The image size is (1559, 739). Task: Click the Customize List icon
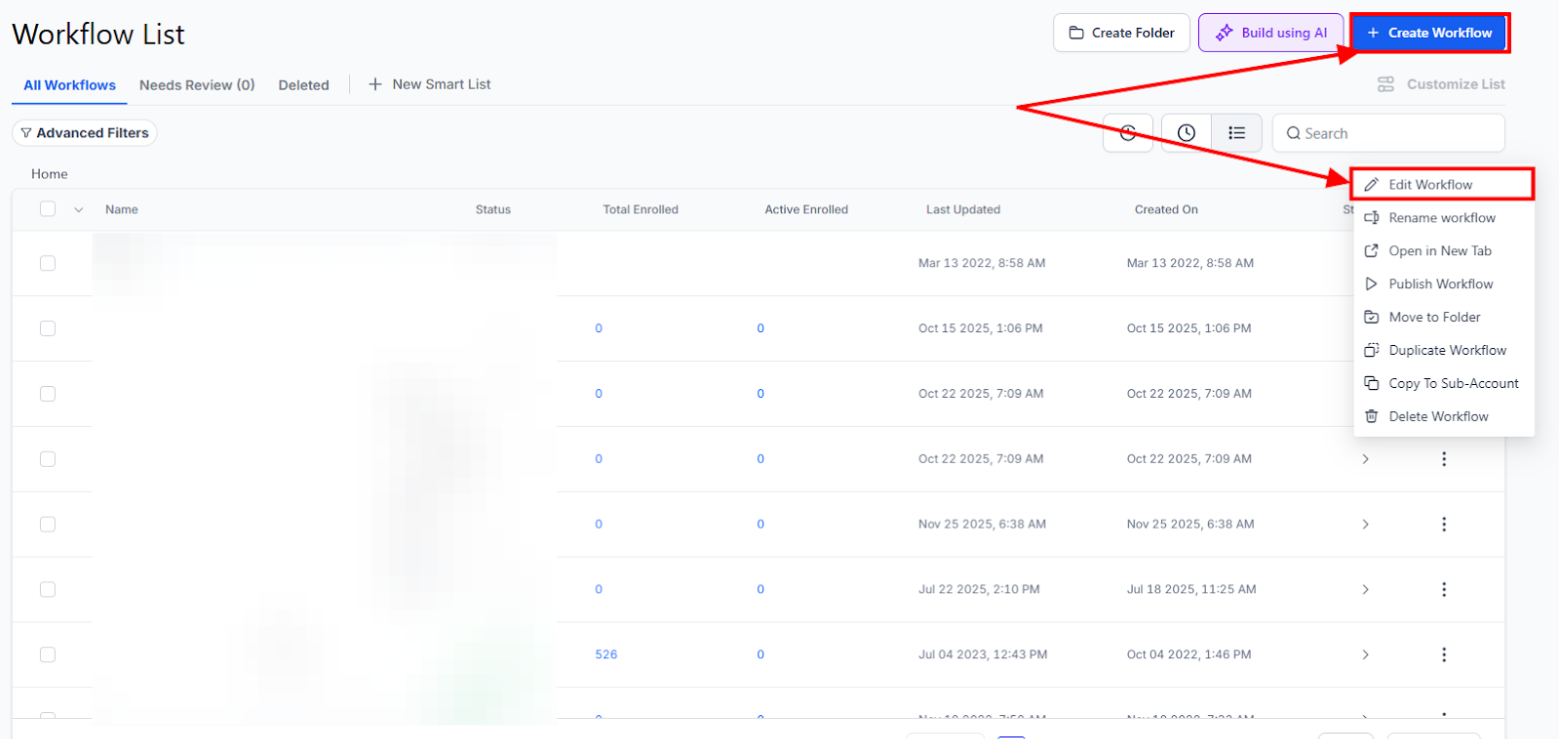pos(1386,84)
